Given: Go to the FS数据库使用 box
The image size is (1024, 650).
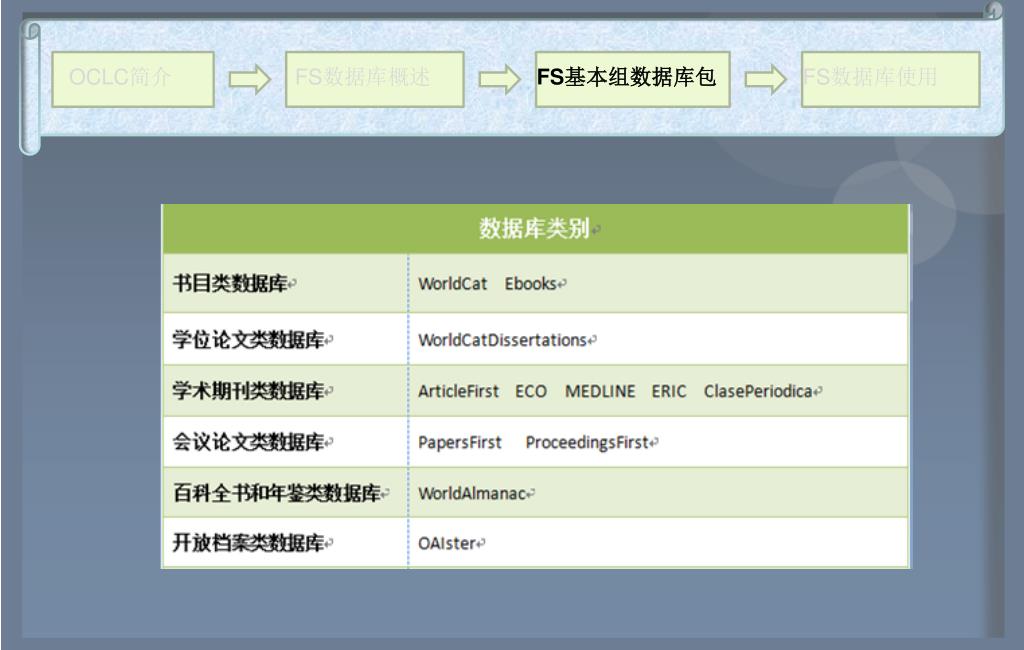Looking at the screenshot, I should [890, 79].
